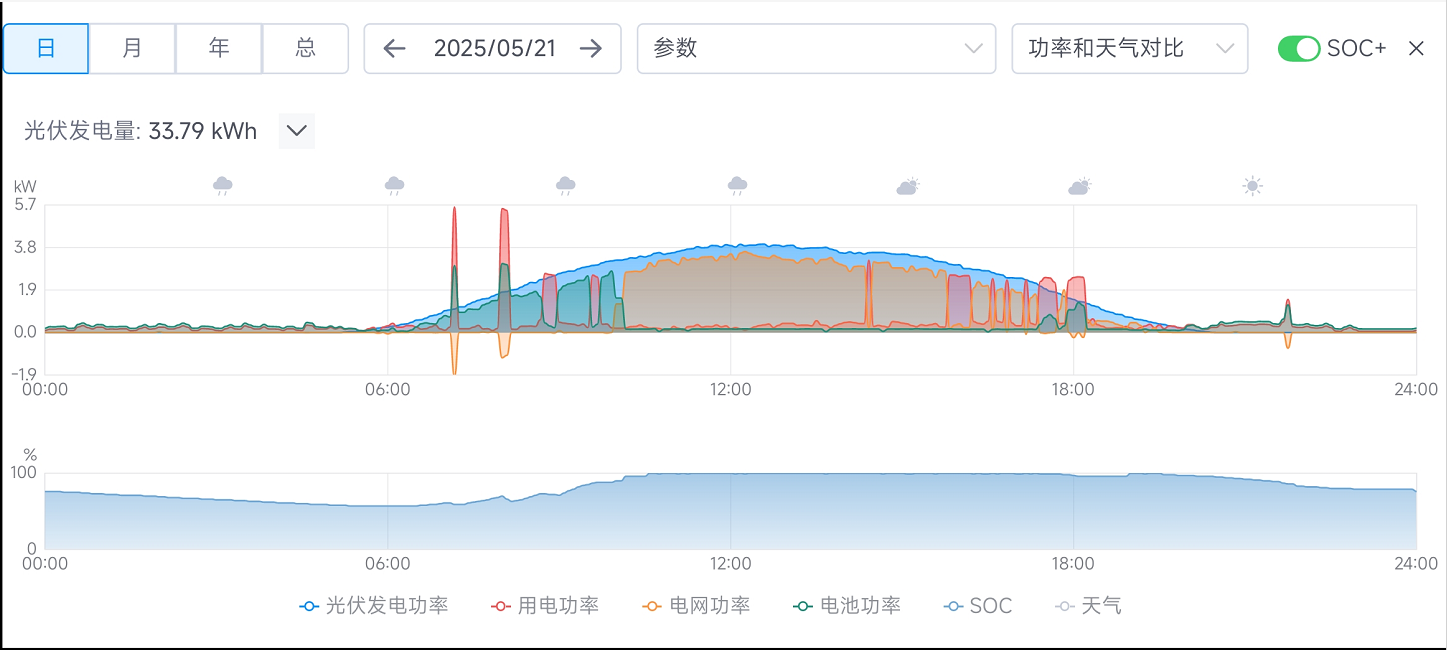The image size is (1447, 650).
Task: Expand the 光伏发电量 chevron
Action: coord(296,131)
